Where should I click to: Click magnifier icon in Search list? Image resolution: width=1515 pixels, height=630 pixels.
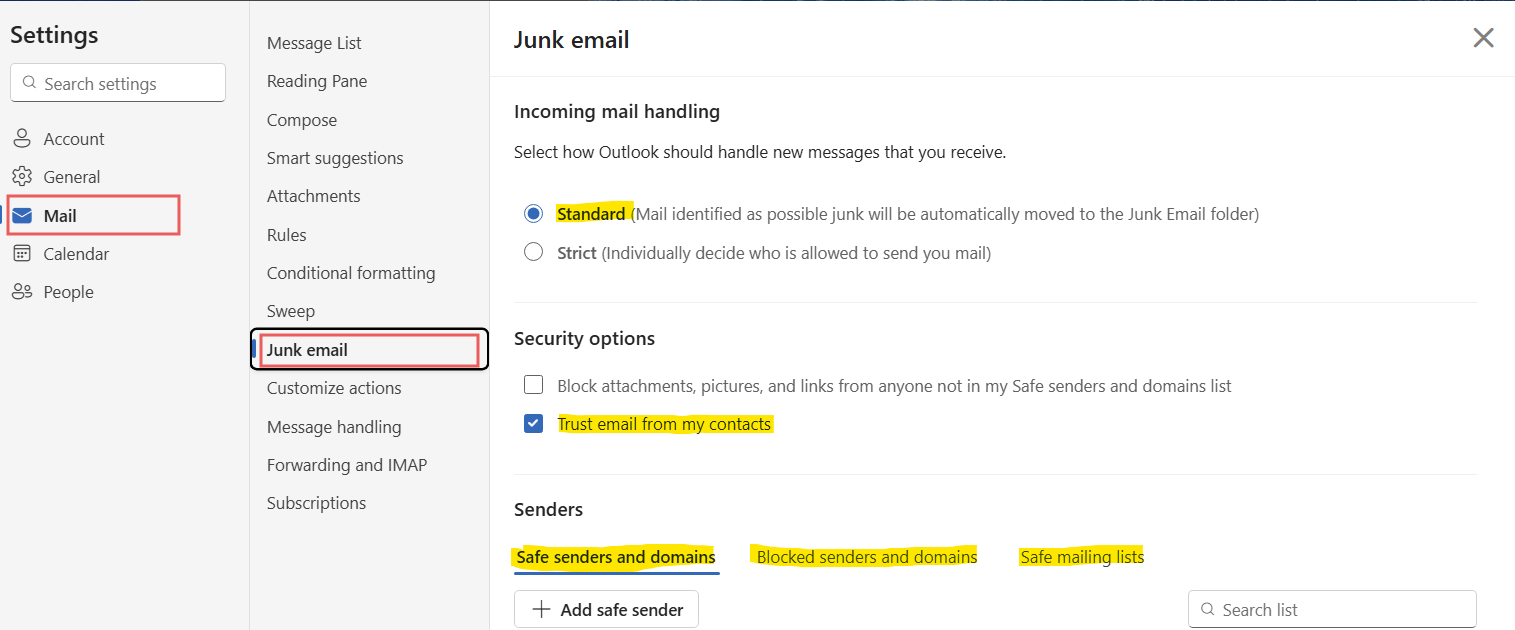pyautogui.click(x=1207, y=609)
